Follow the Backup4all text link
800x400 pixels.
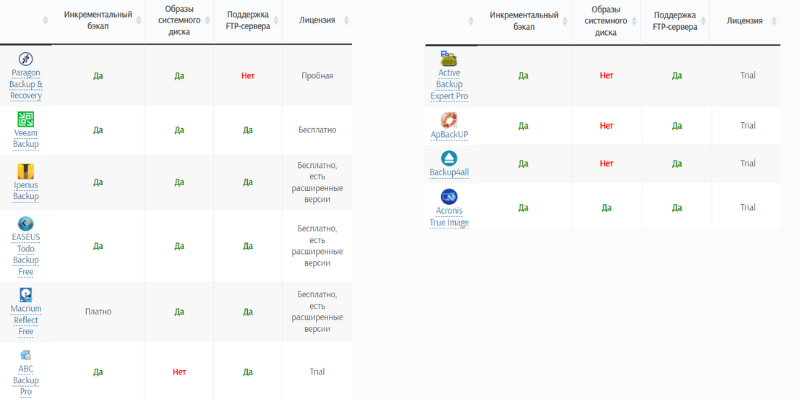click(x=449, y=172)
